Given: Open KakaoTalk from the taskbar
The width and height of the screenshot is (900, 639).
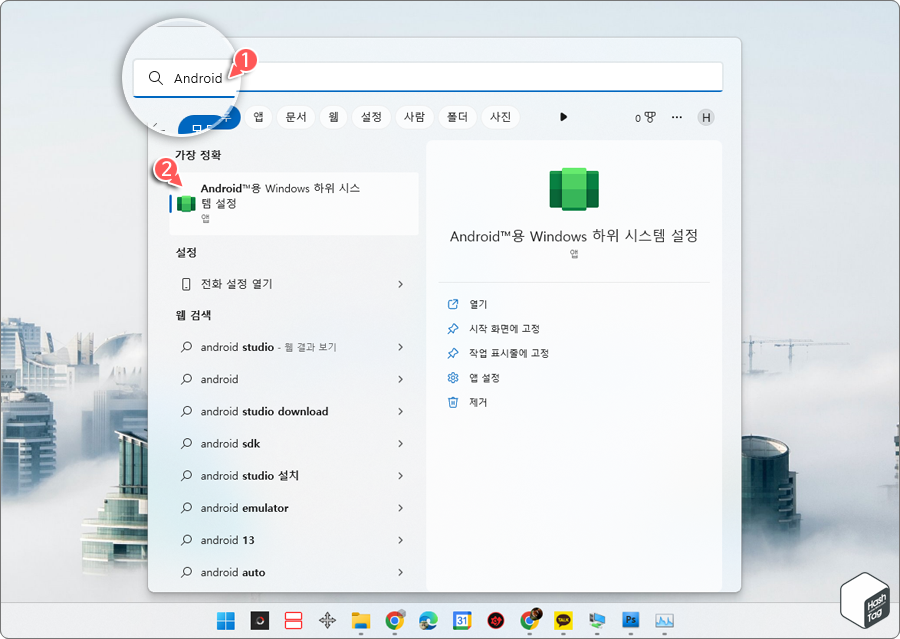Looking at the screenshot, I should click(x=564, y=620).
